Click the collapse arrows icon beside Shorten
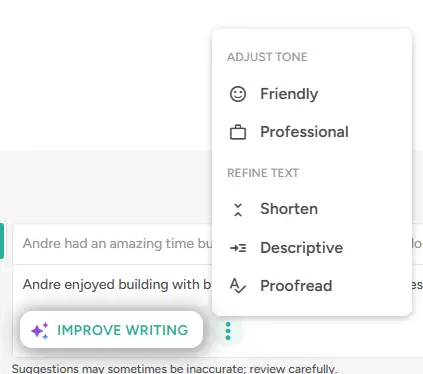 [x=238, y=210]
